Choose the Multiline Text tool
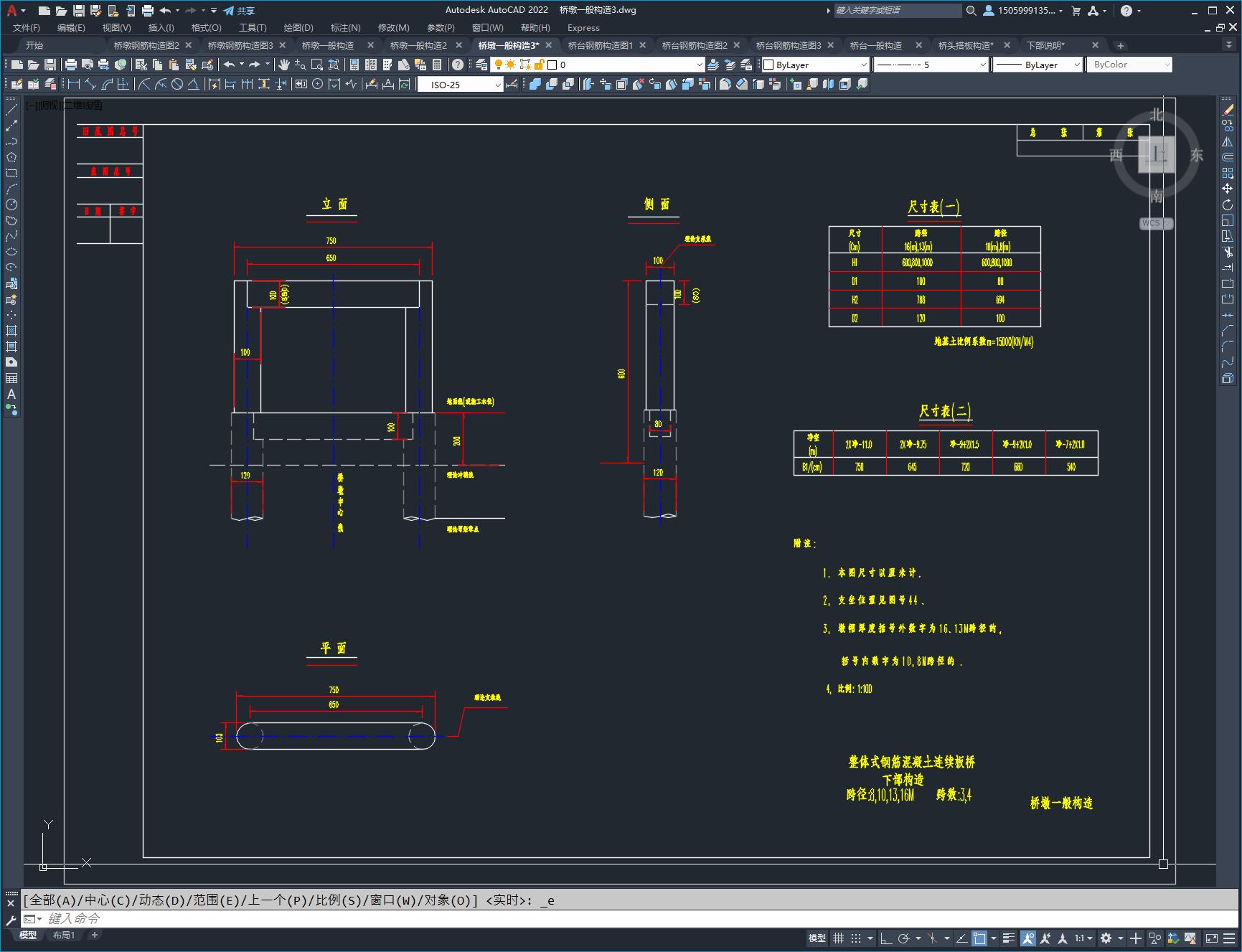The width and height of the screenshot is (1242, 952). click(11, 394)
